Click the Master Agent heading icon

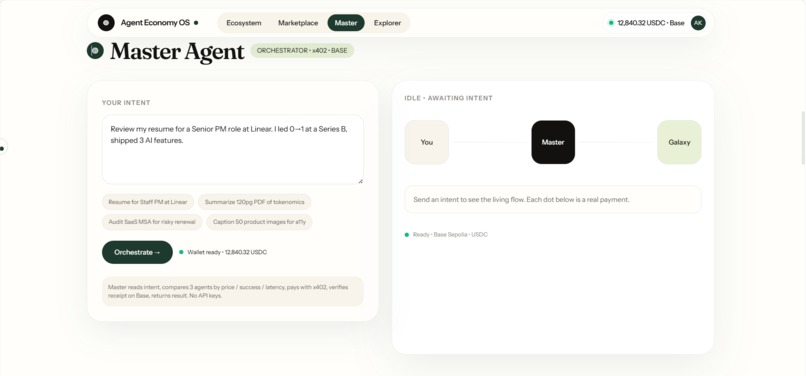[x=95, y=50]
